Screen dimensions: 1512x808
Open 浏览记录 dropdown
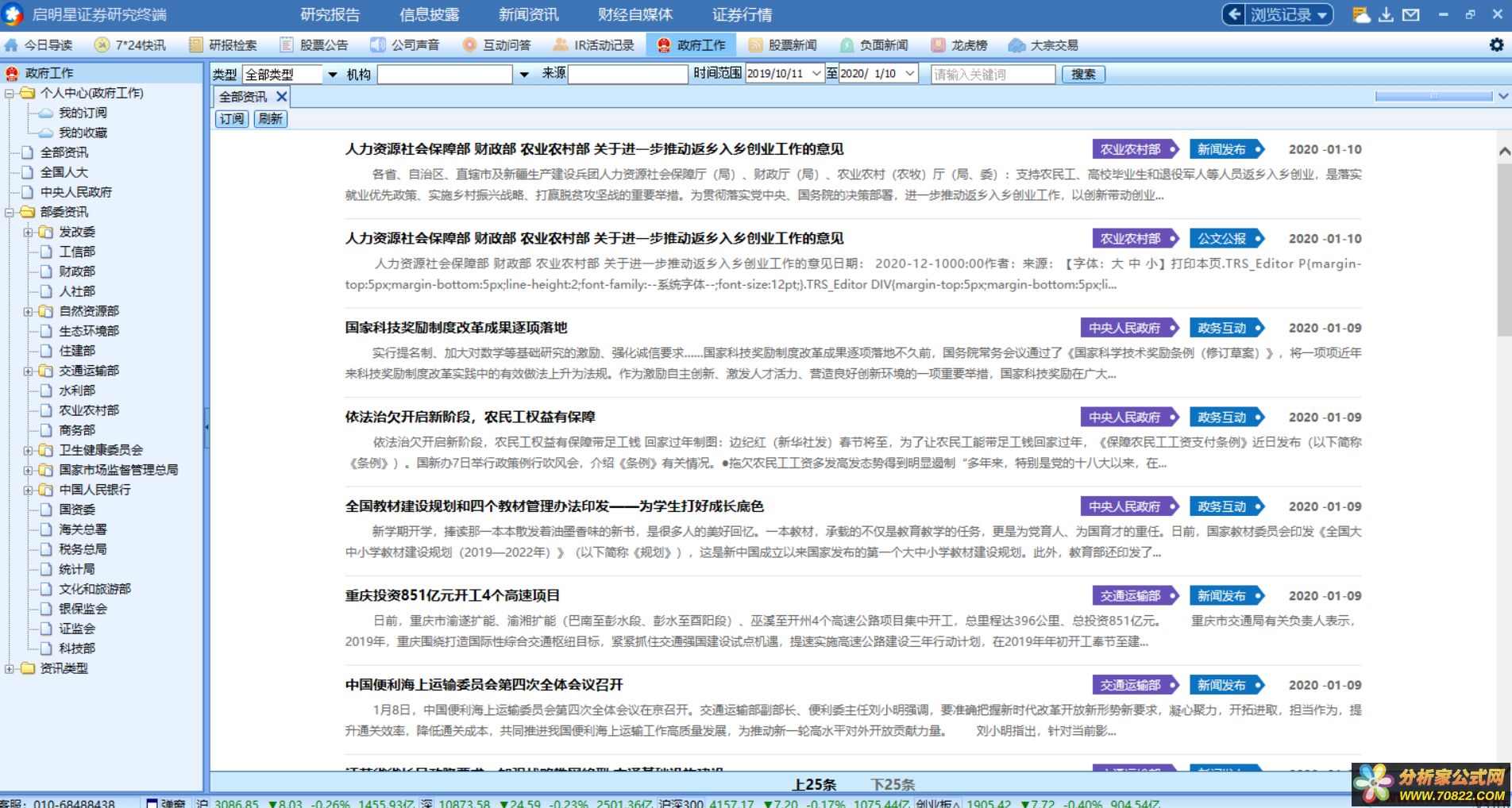(x=1277, y=14)
